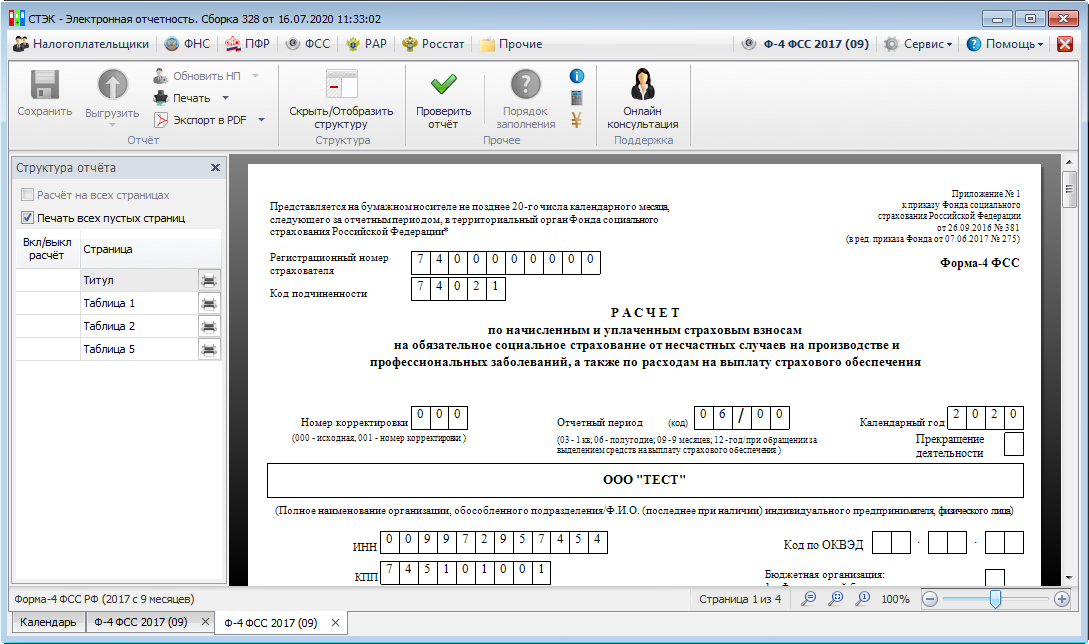Click the Регистрационный номер страхователя field
This screenshot has height=644, width=1089.
tap(506, 263)
